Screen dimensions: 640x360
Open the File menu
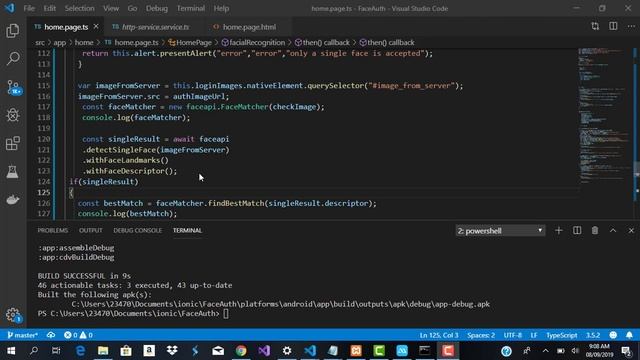[29, 8]
